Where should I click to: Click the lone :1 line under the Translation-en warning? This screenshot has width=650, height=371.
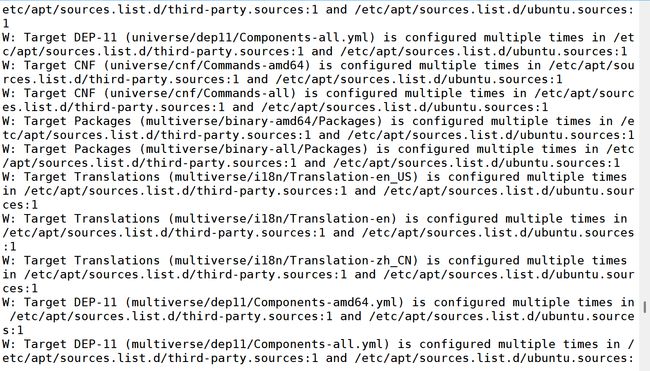click(x=9, y=247)
